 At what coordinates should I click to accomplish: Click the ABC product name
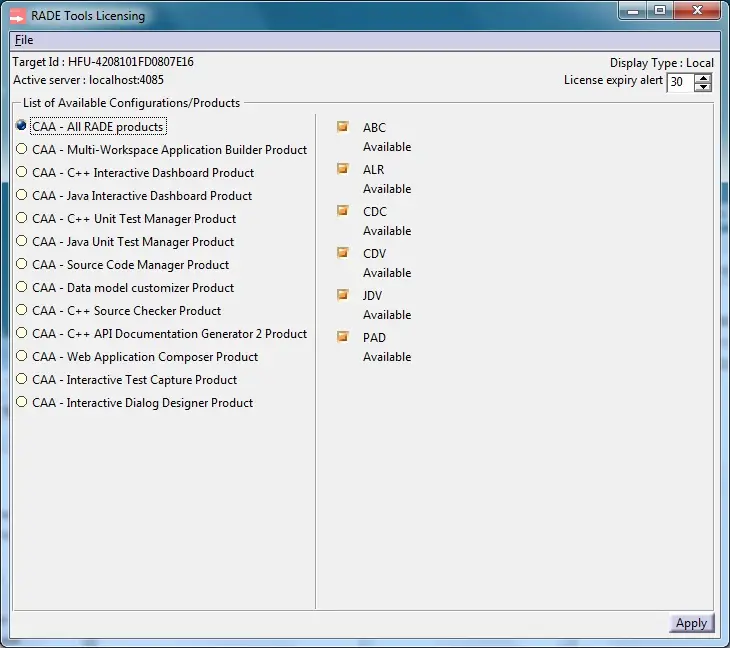374,128
